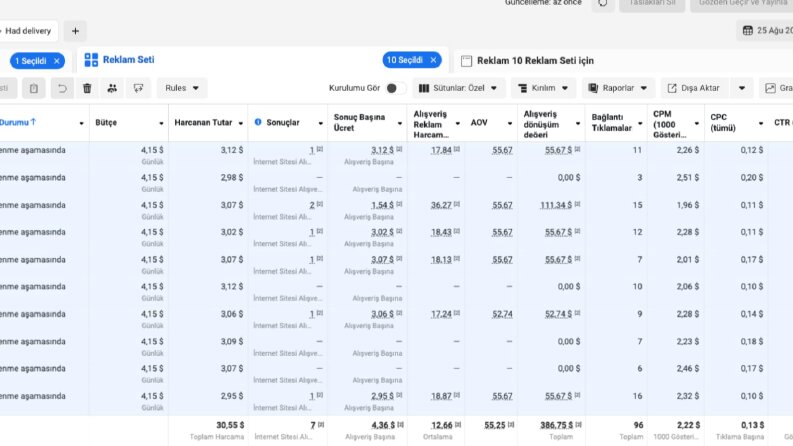
Task: Click the 36,27 ROAS value
Action: pyautogui.click(x=441, y=205)
